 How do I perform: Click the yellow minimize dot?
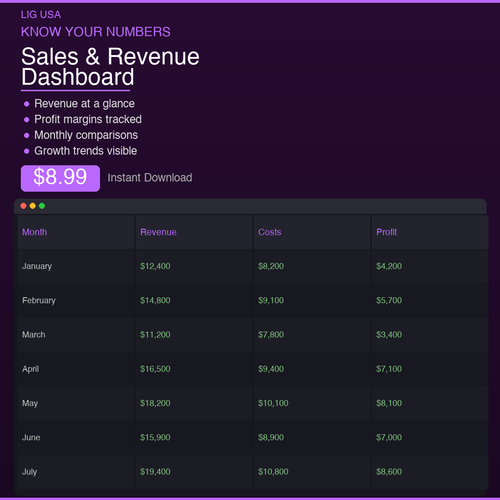[x=33, y=206]
